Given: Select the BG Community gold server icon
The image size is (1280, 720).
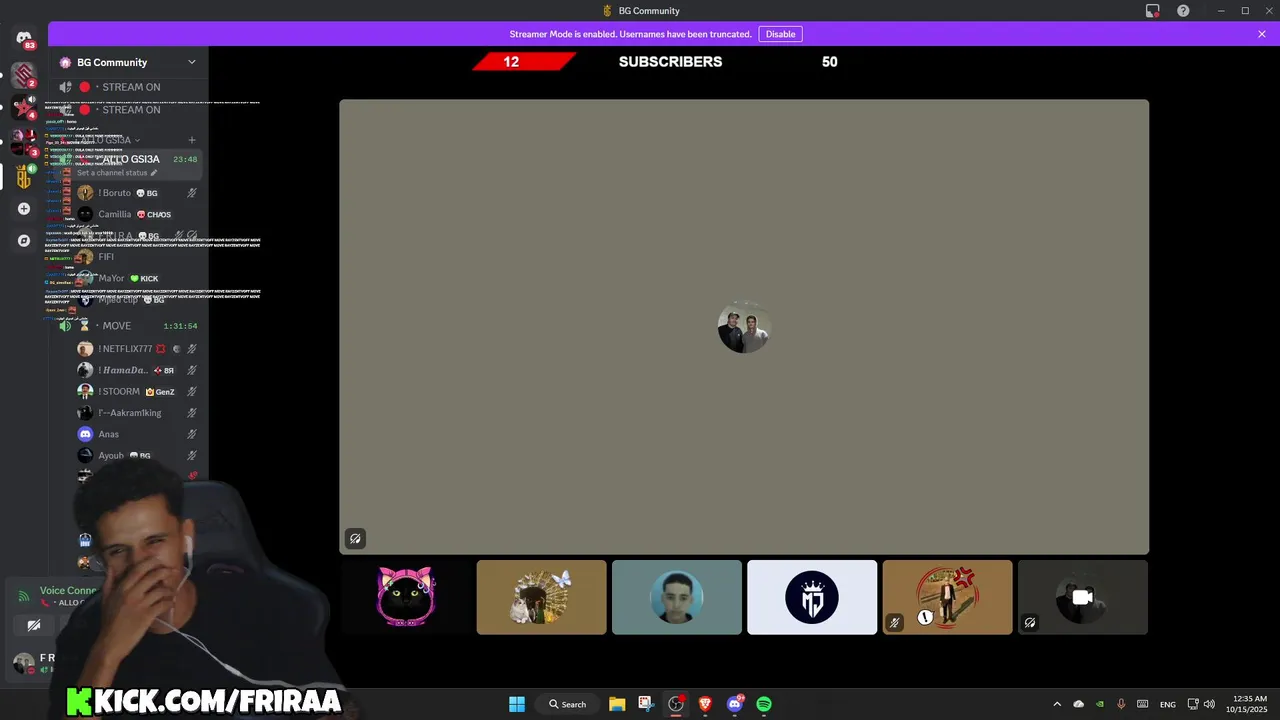Looking at the screenshot, I should point(24,177).
